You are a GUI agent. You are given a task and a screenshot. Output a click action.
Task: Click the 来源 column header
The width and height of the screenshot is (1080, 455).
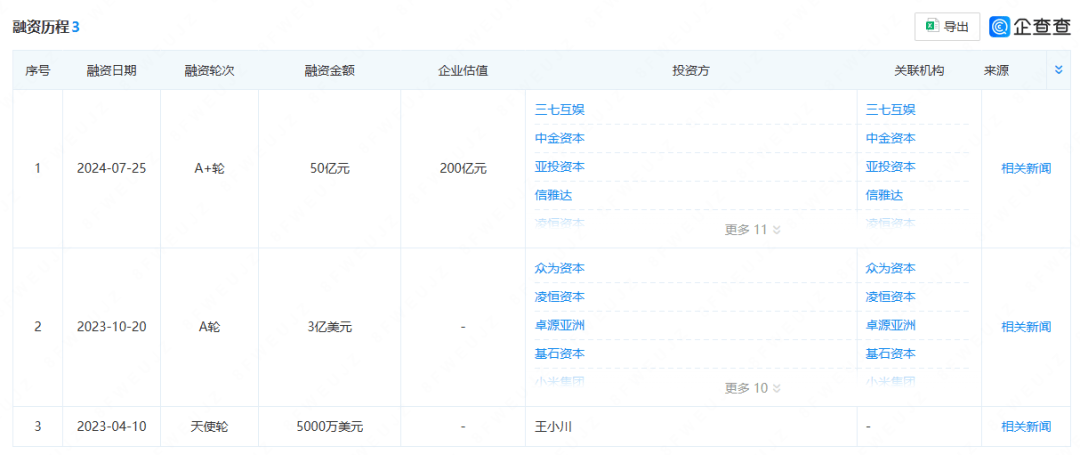(997, 70)
